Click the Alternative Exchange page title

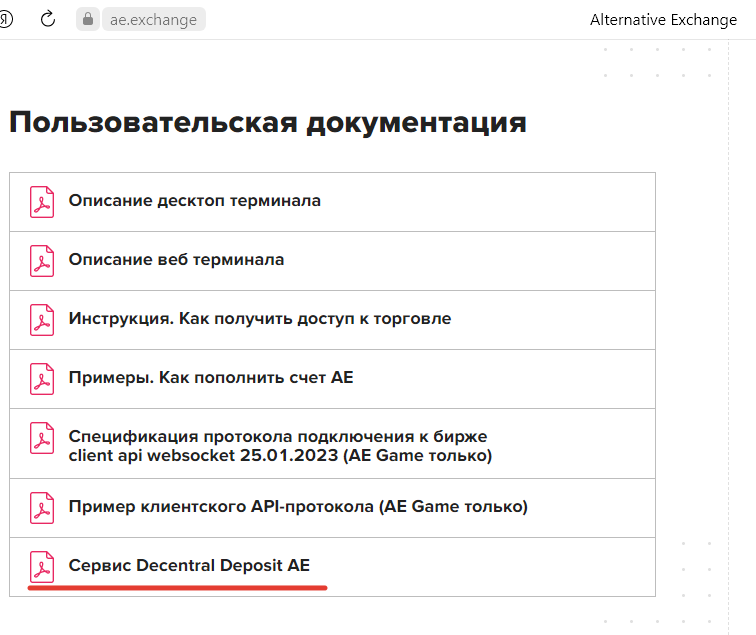coord(663,20)
